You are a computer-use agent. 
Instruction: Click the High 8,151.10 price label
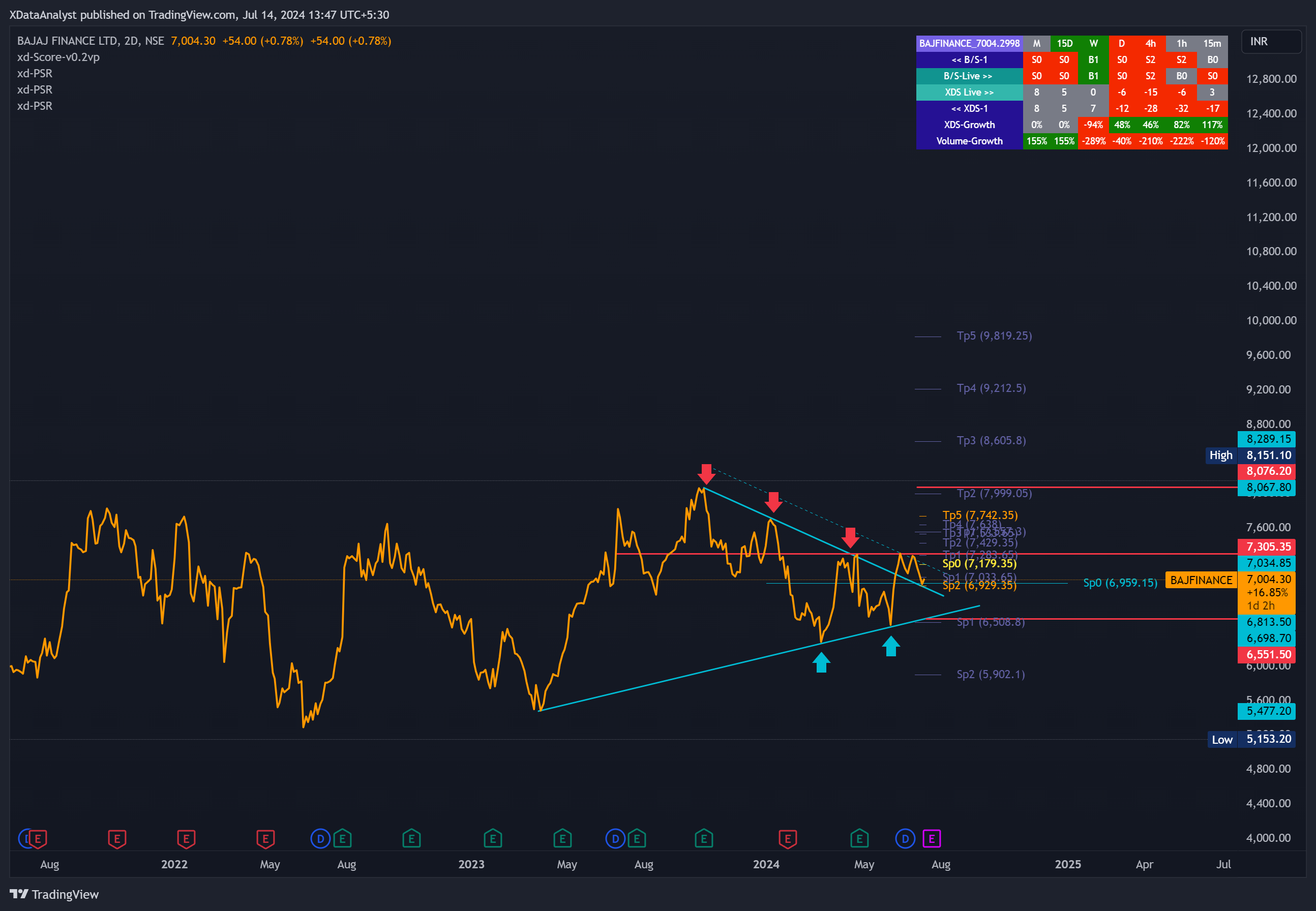click(x=1250, y=455)
